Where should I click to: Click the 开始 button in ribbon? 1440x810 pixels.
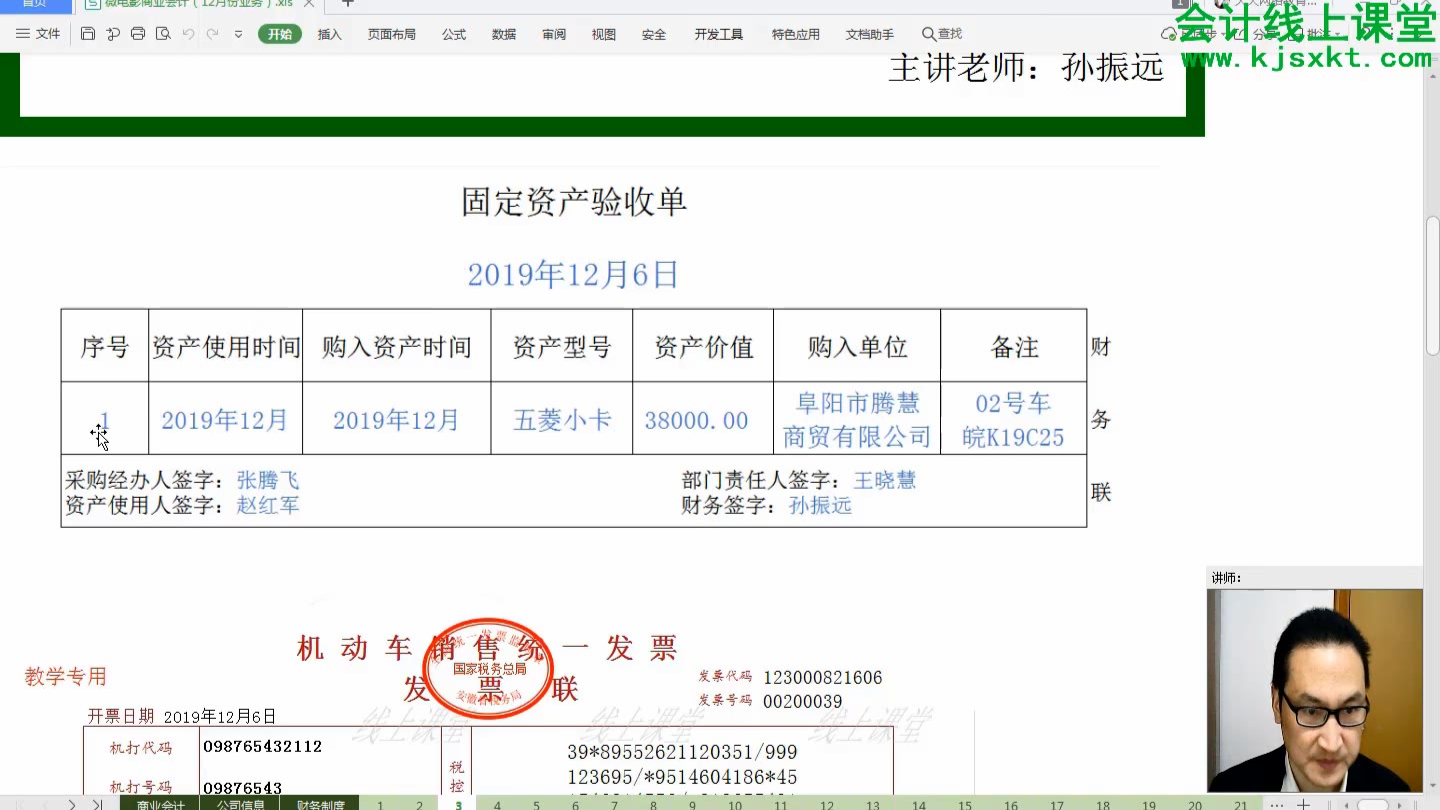(280, 34)
